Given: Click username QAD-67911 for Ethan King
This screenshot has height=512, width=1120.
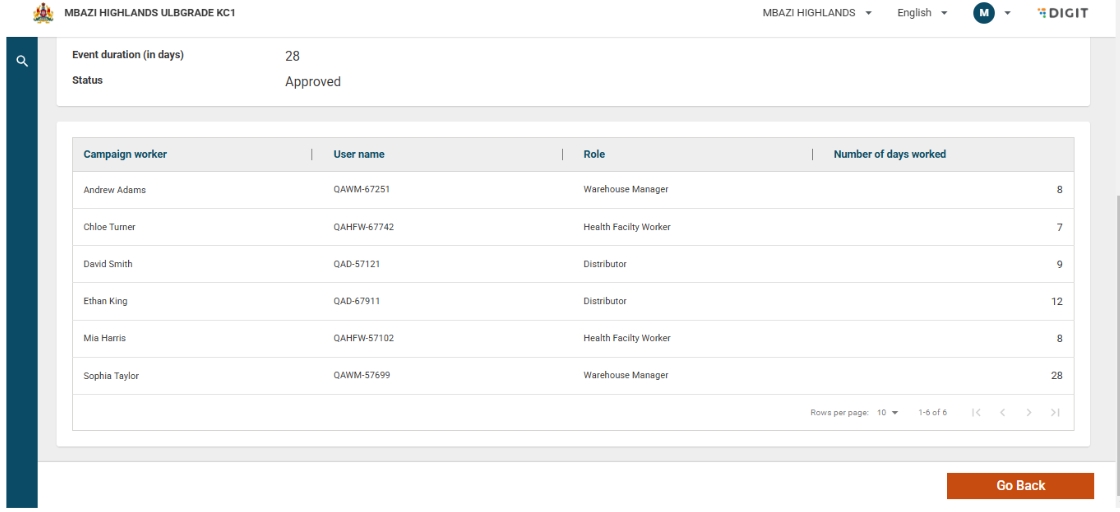Looking at the screenshot, I should tap(357, 301).
